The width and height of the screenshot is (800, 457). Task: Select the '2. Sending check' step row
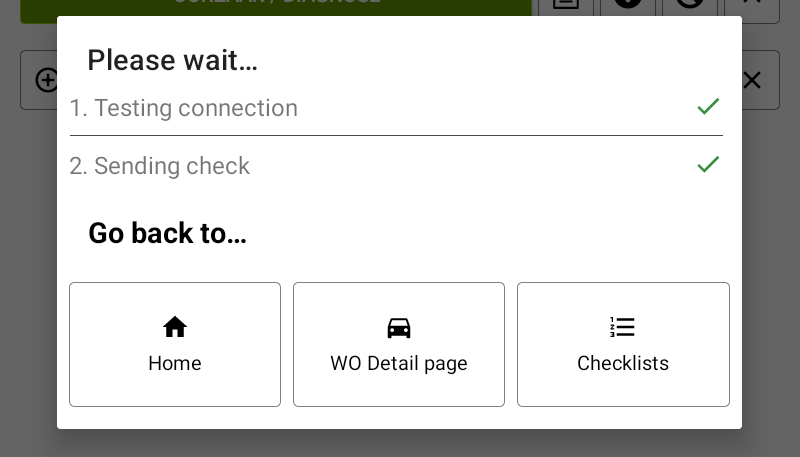click(x=396, y=166)
